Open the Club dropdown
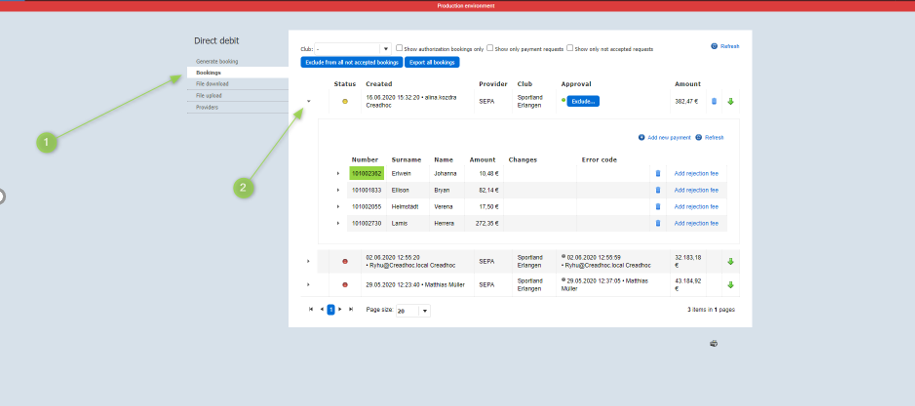The image size is (915, 406). [x=386, y=48]
